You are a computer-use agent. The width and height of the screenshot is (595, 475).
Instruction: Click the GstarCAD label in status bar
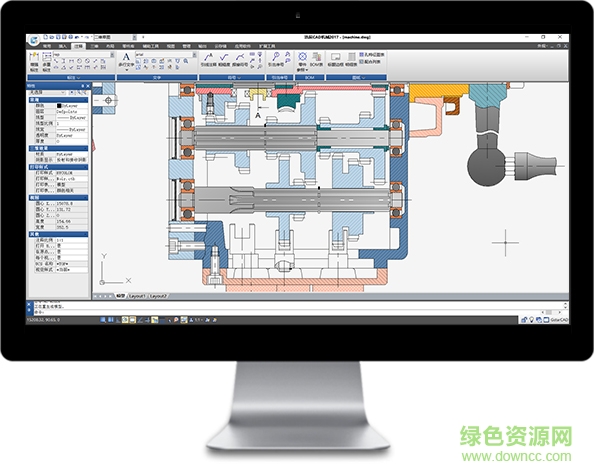[559, 320]
